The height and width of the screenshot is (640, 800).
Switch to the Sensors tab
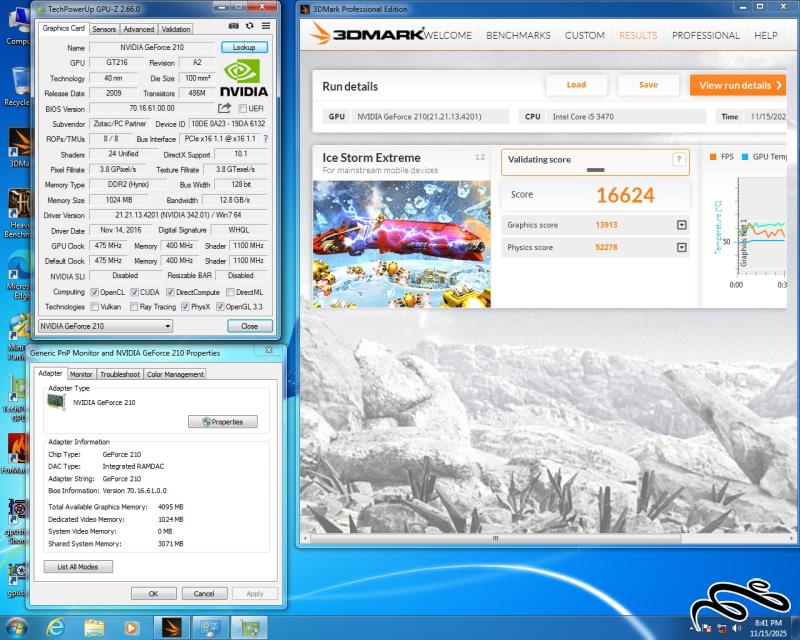(104, 29)
